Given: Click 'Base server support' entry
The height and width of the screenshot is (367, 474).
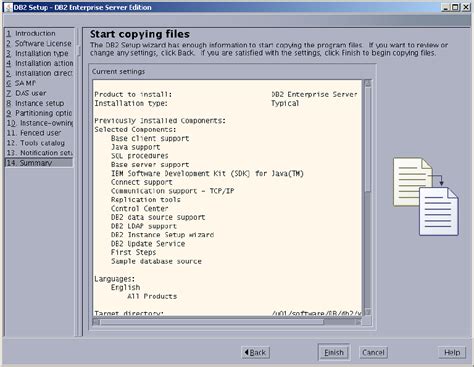Looking at the screenshot, I should tap(150, 165).
